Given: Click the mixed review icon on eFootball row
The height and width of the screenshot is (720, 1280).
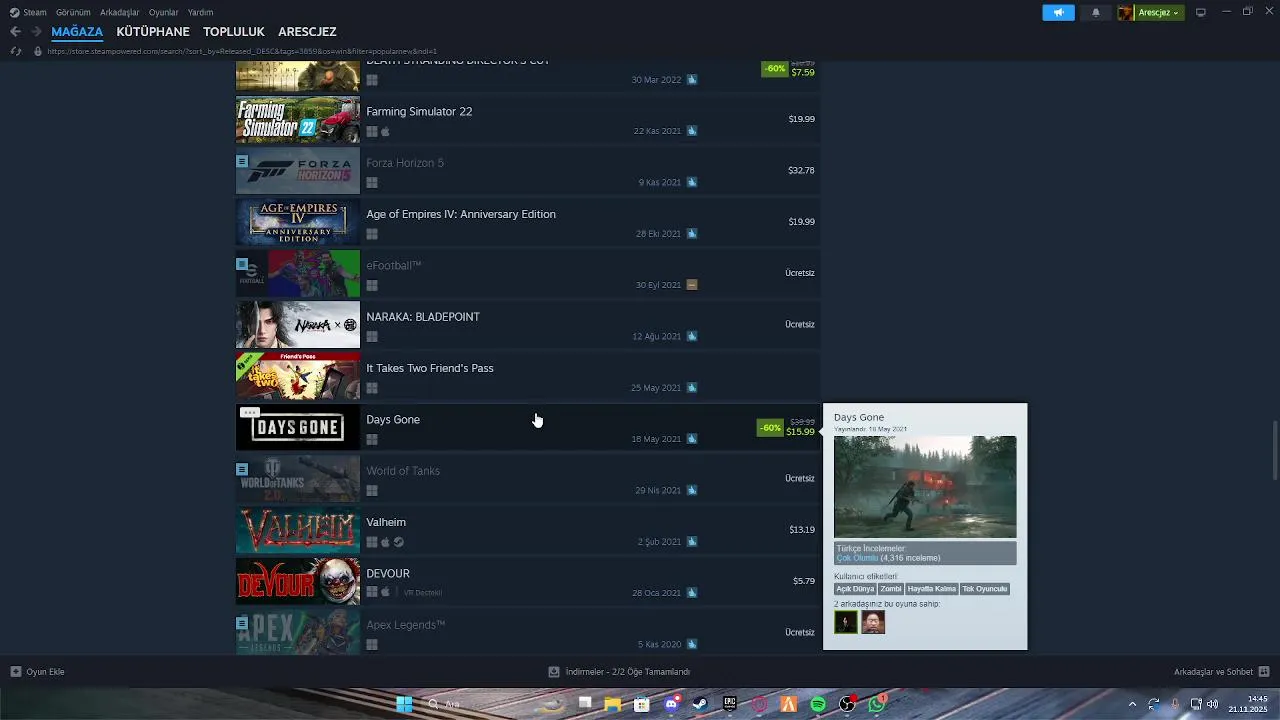Looking at the screenshot, I should 691,285.
